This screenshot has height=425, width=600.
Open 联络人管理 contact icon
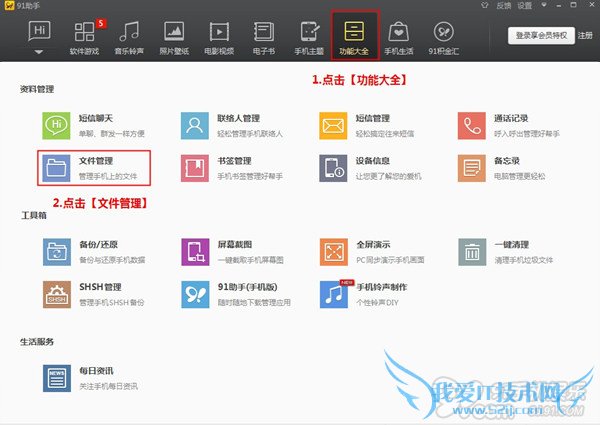195,125
